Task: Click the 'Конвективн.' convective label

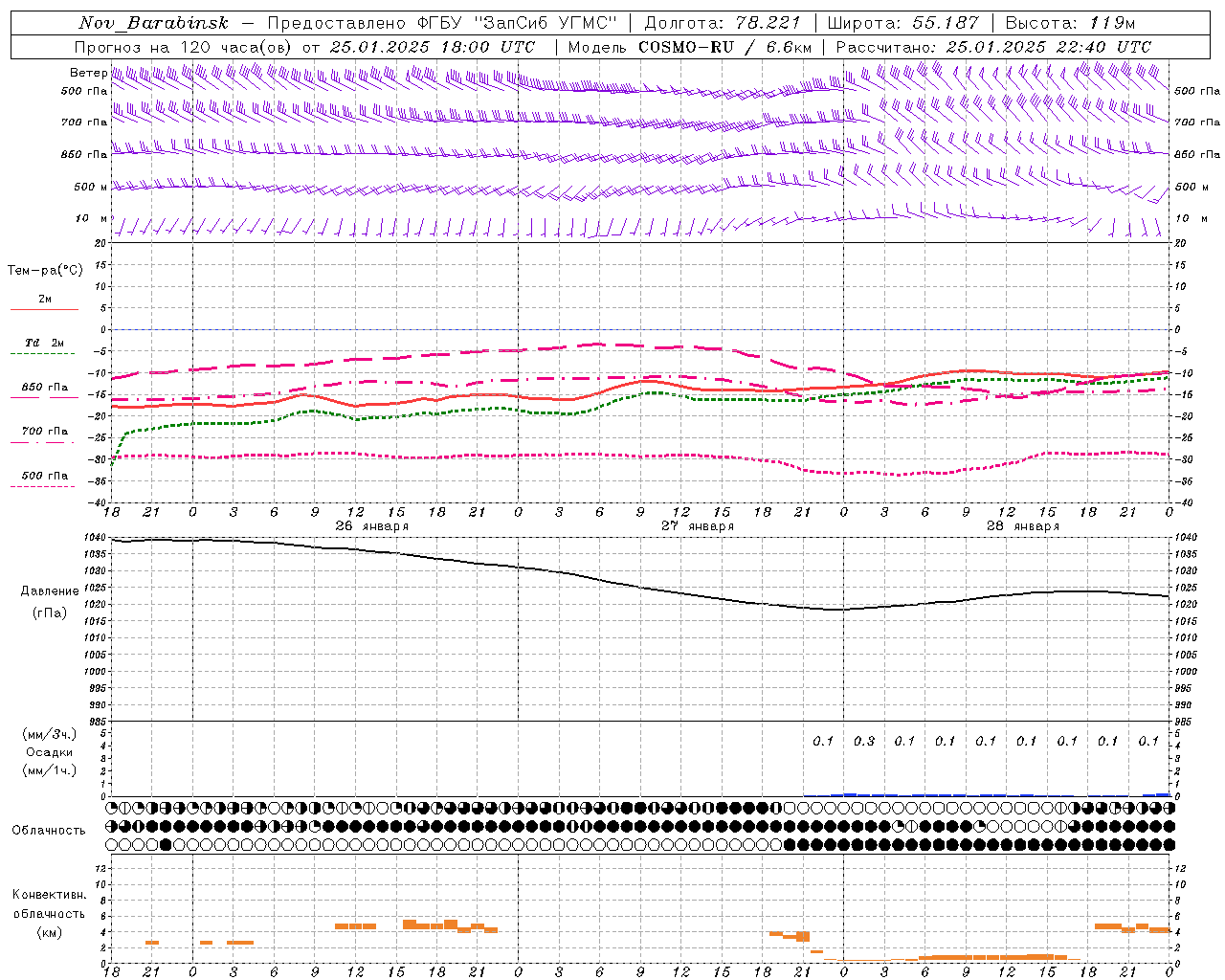Action: (x=50, y=895)
